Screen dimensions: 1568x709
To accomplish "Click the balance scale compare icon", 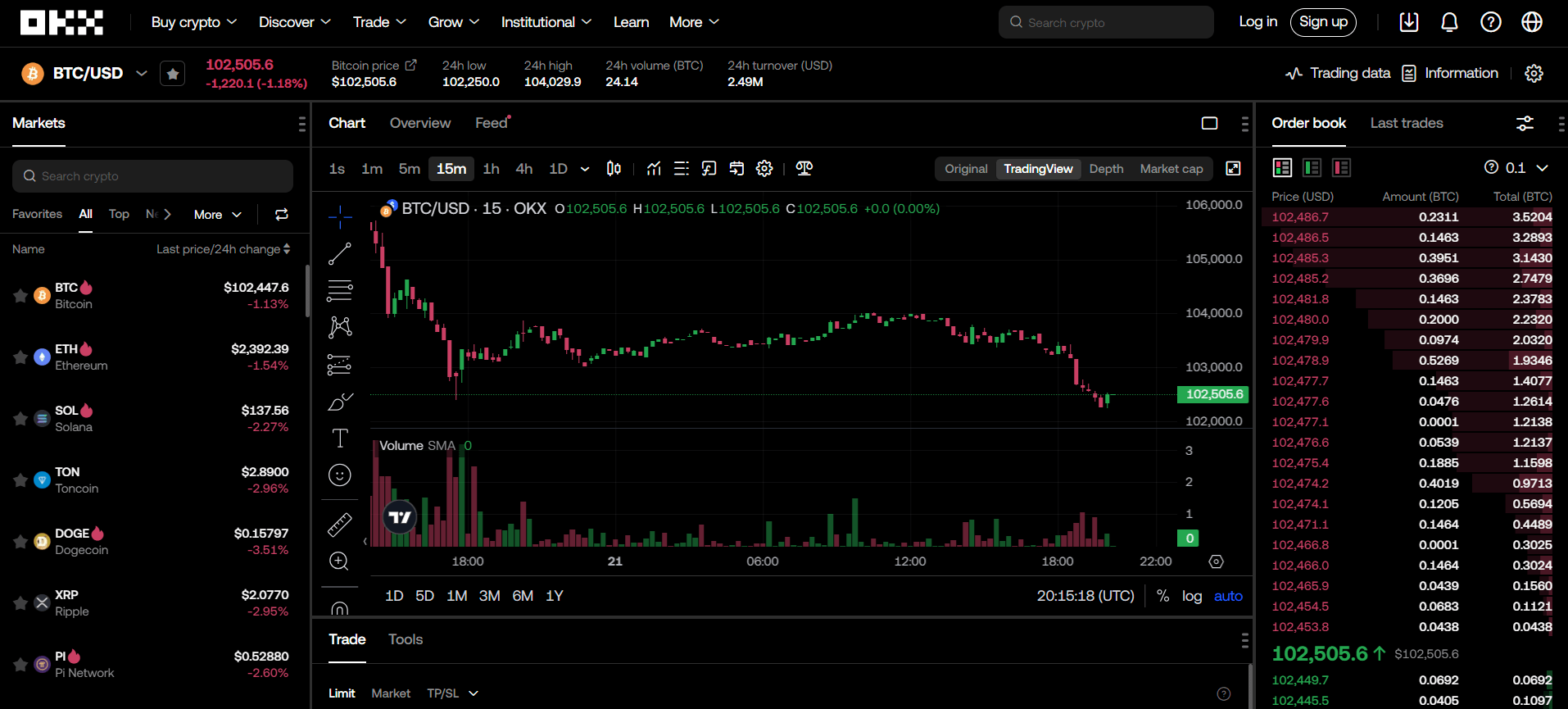I will coord(804,169).
